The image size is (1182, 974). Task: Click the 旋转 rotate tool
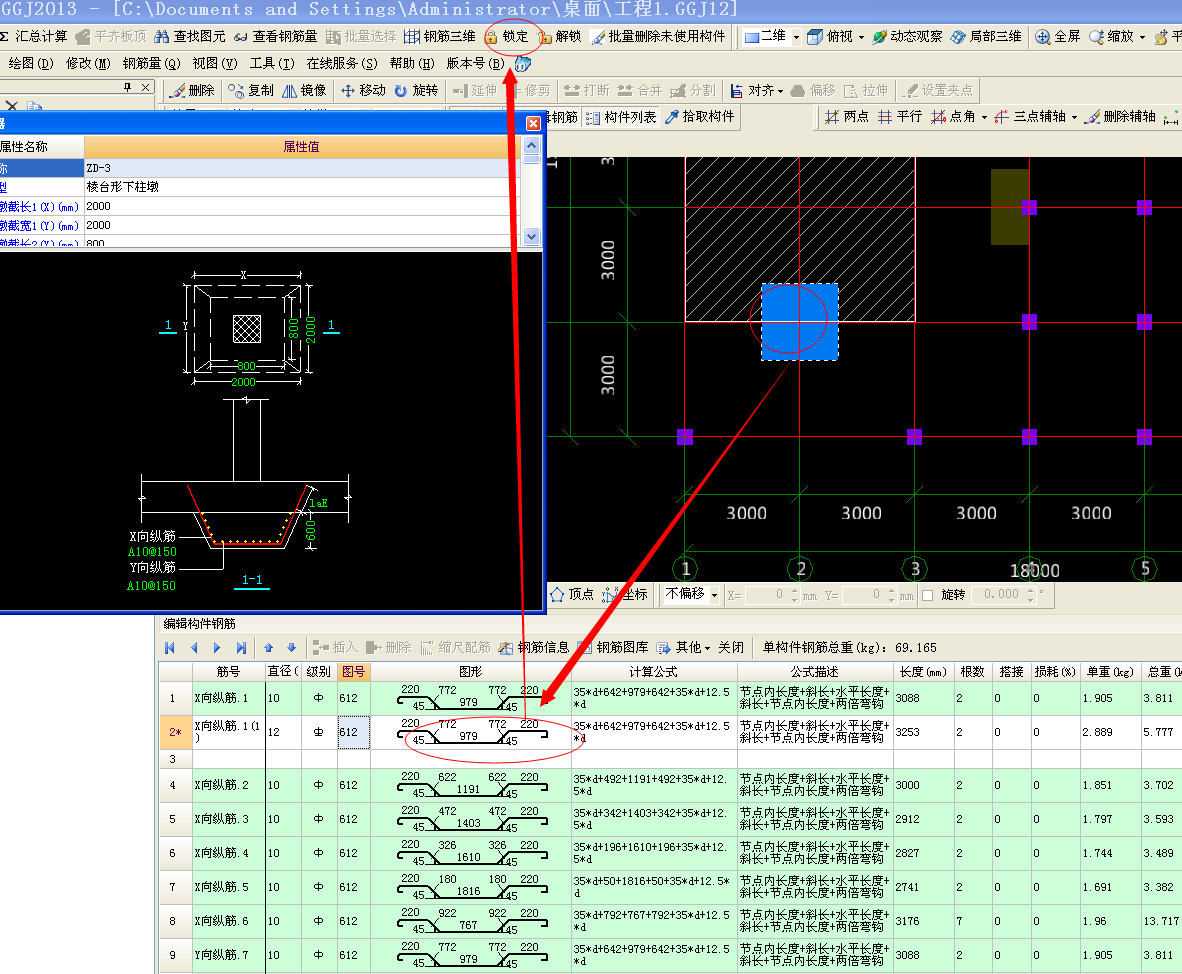click(x=416, y=90)
